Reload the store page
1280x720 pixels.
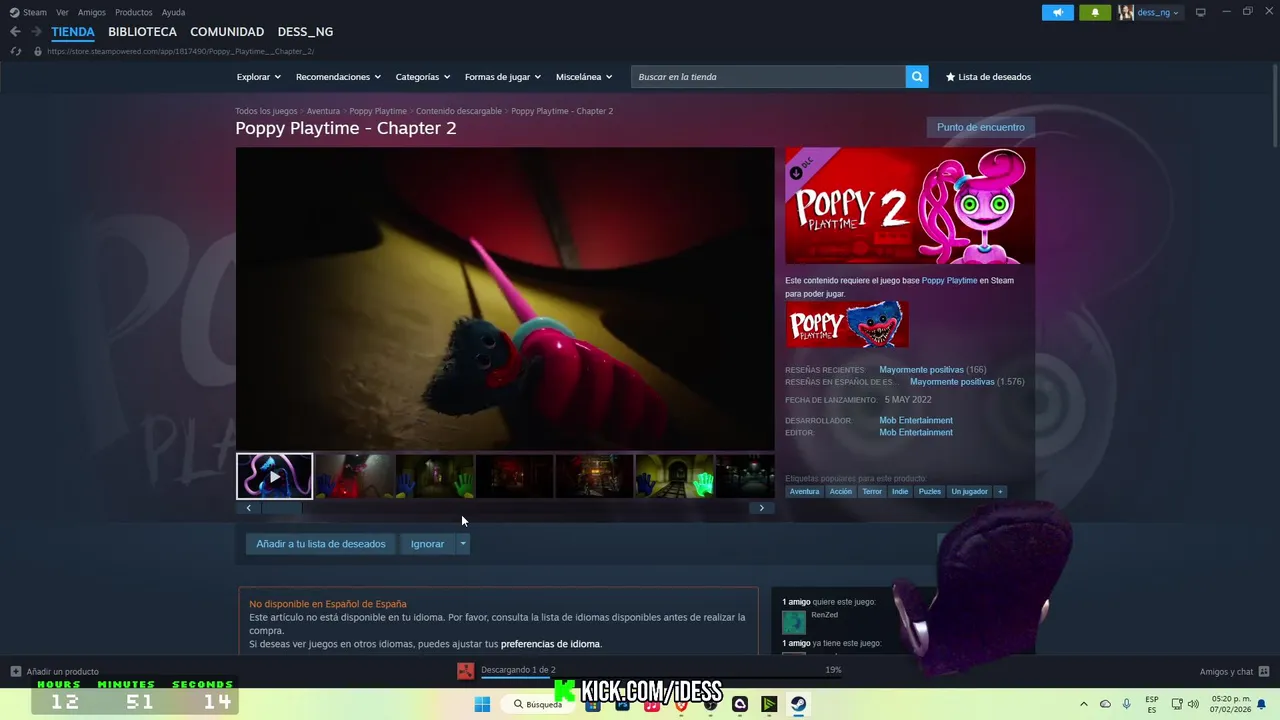point(15,51)
